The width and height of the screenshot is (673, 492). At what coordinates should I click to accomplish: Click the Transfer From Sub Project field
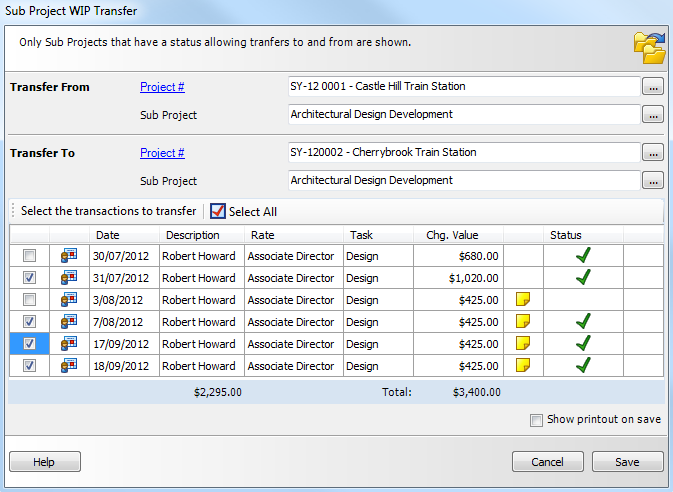click(x=462, y=115)
